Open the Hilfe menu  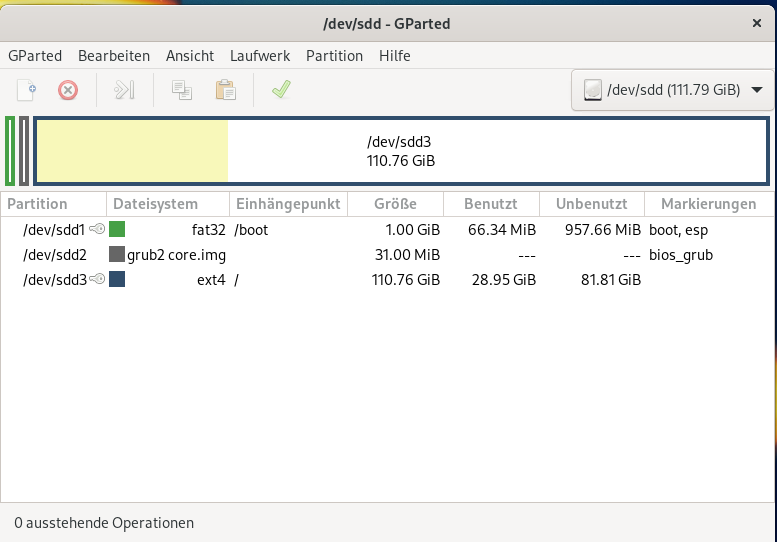pos(394,56)
